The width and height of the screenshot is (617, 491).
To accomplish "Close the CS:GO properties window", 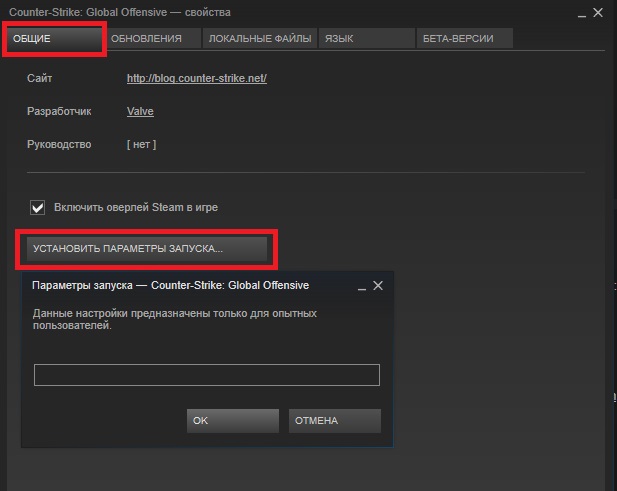I will [x=601, y=12].
